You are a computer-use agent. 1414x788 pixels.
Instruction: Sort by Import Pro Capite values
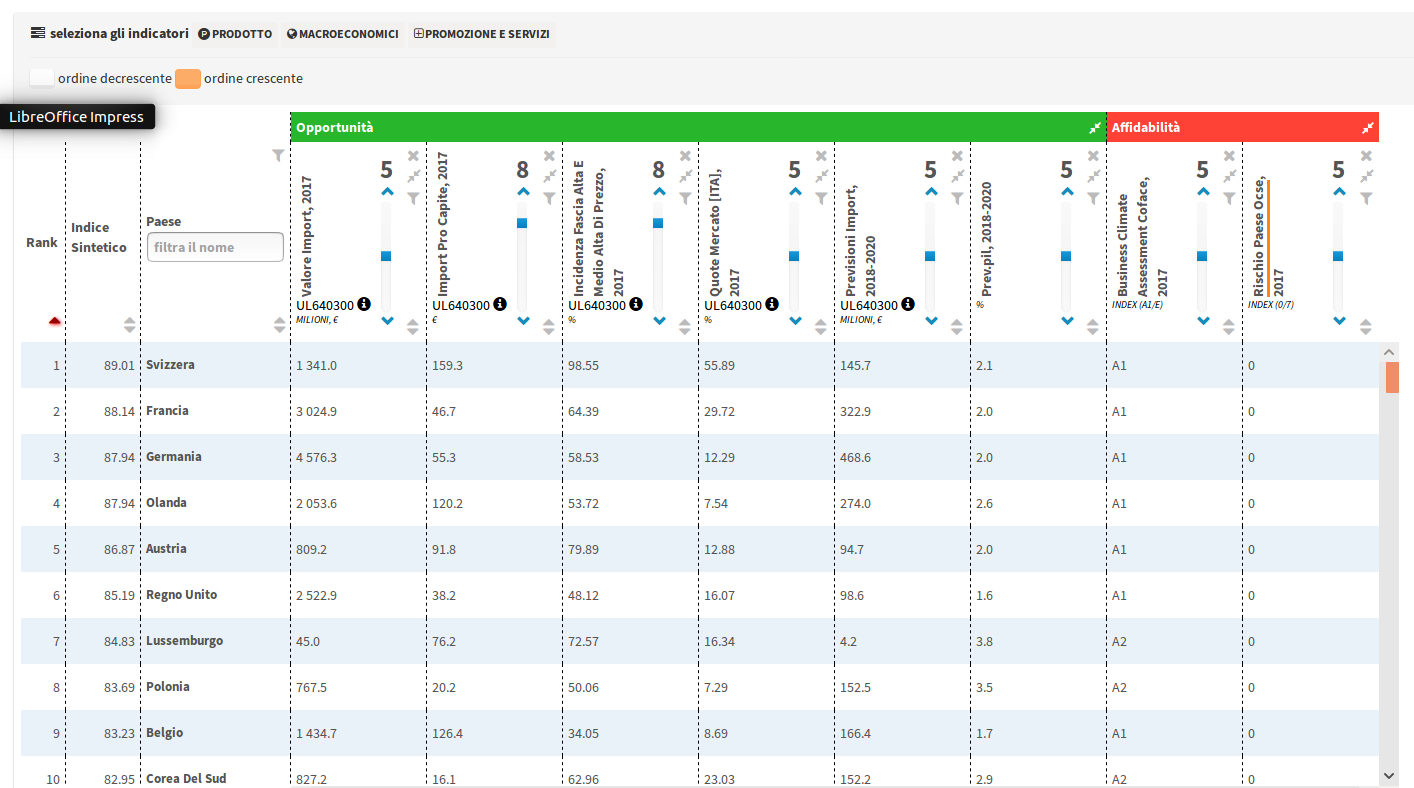point(549,327)
